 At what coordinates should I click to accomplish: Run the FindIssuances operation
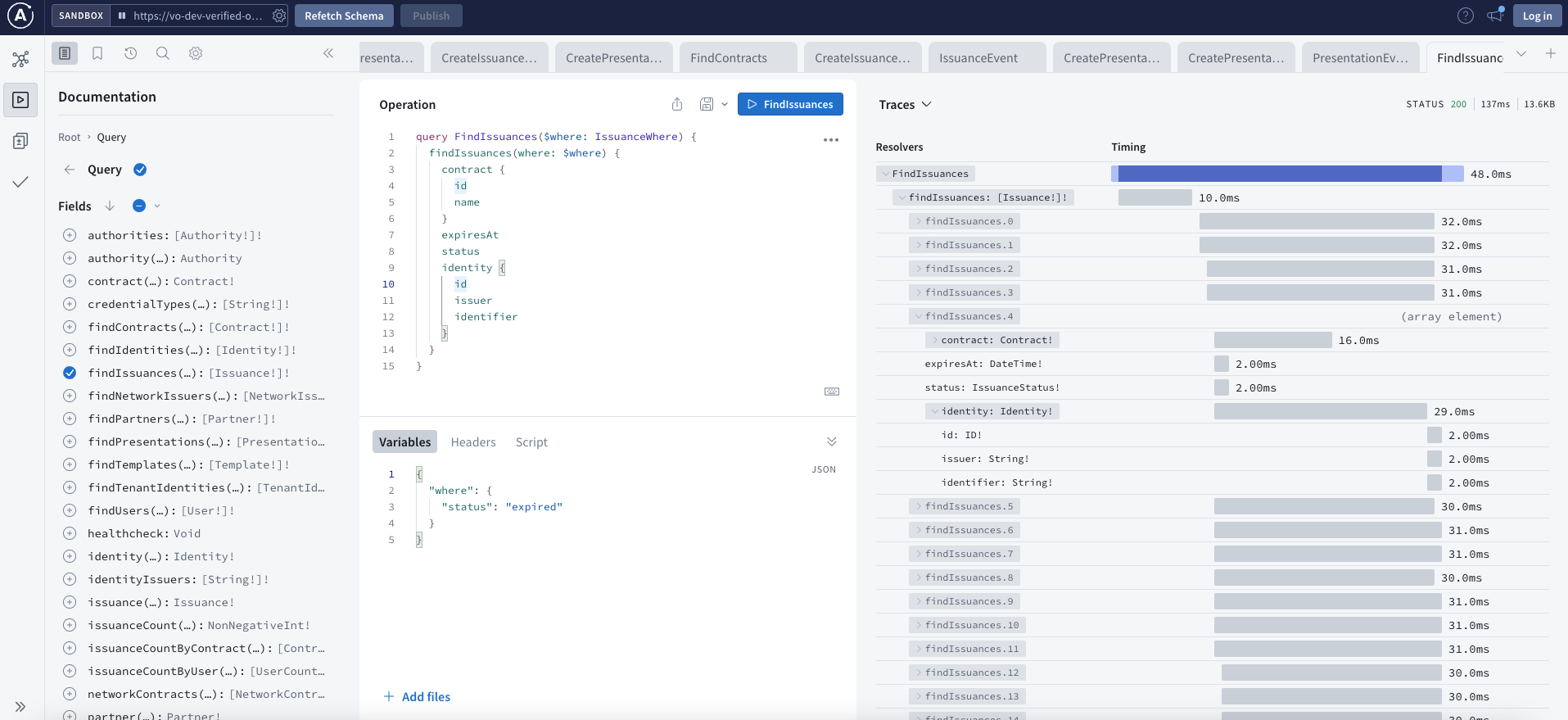tap(790, 104)
